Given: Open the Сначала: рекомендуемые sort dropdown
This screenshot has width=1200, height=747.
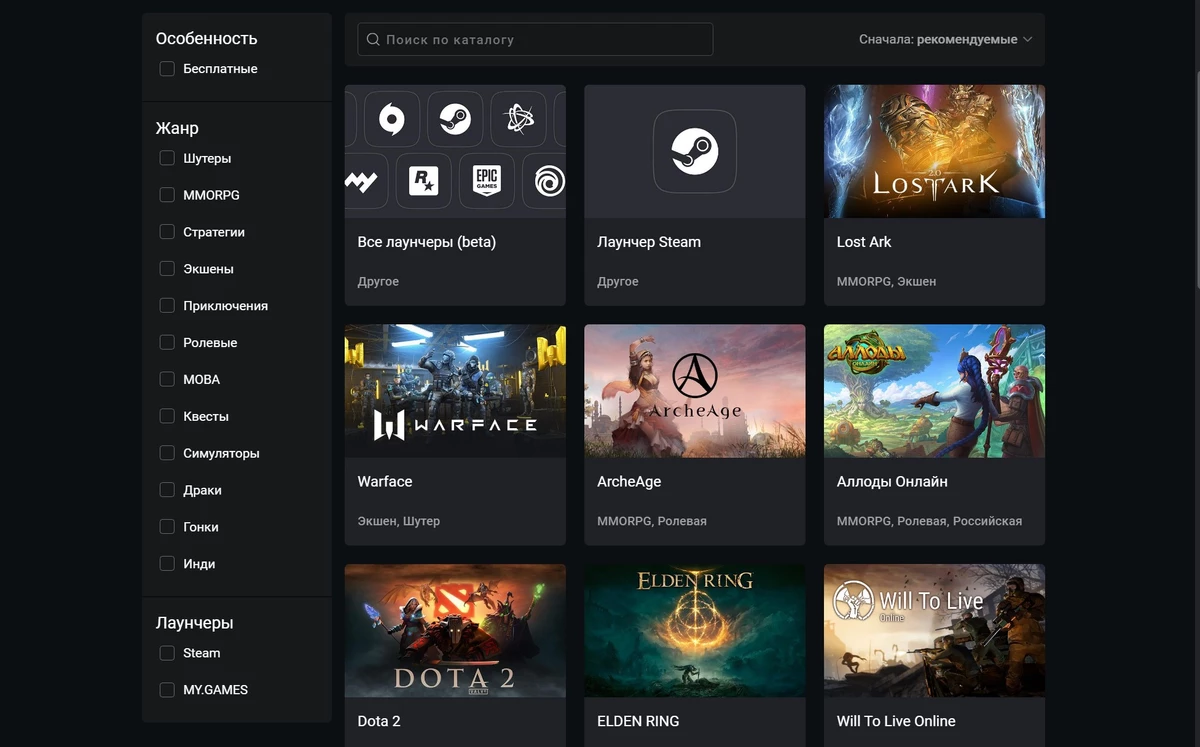Looking at the screenshot, I should (x=945, y=40).
